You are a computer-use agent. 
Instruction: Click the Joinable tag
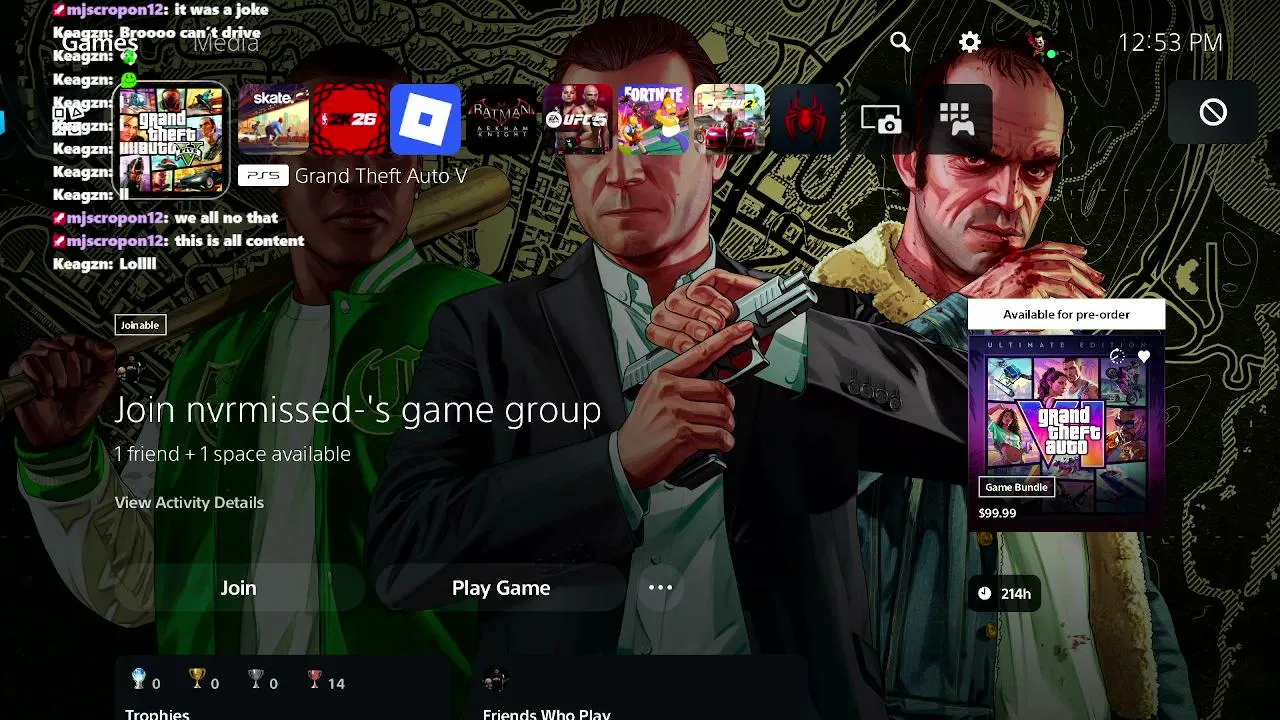tap(140, 325)
